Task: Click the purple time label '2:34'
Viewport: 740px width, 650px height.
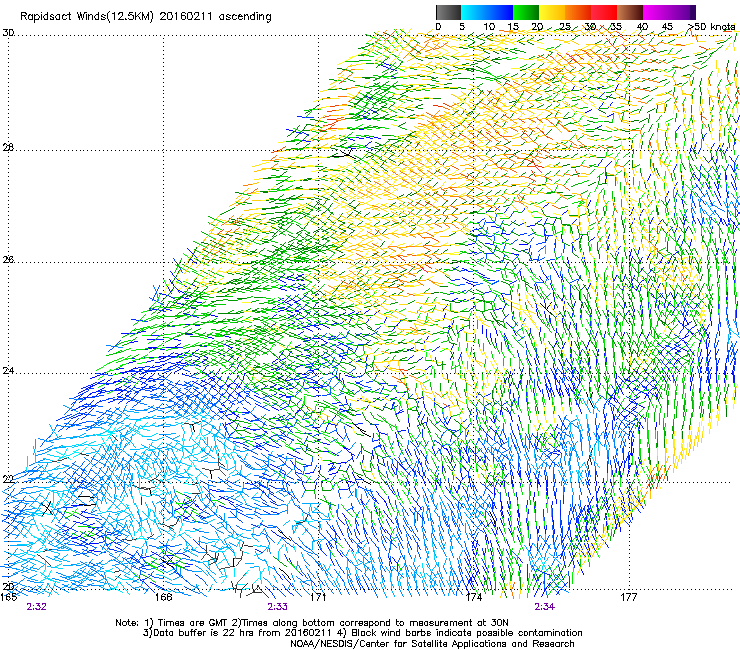Action: click(x=545, y=607)
